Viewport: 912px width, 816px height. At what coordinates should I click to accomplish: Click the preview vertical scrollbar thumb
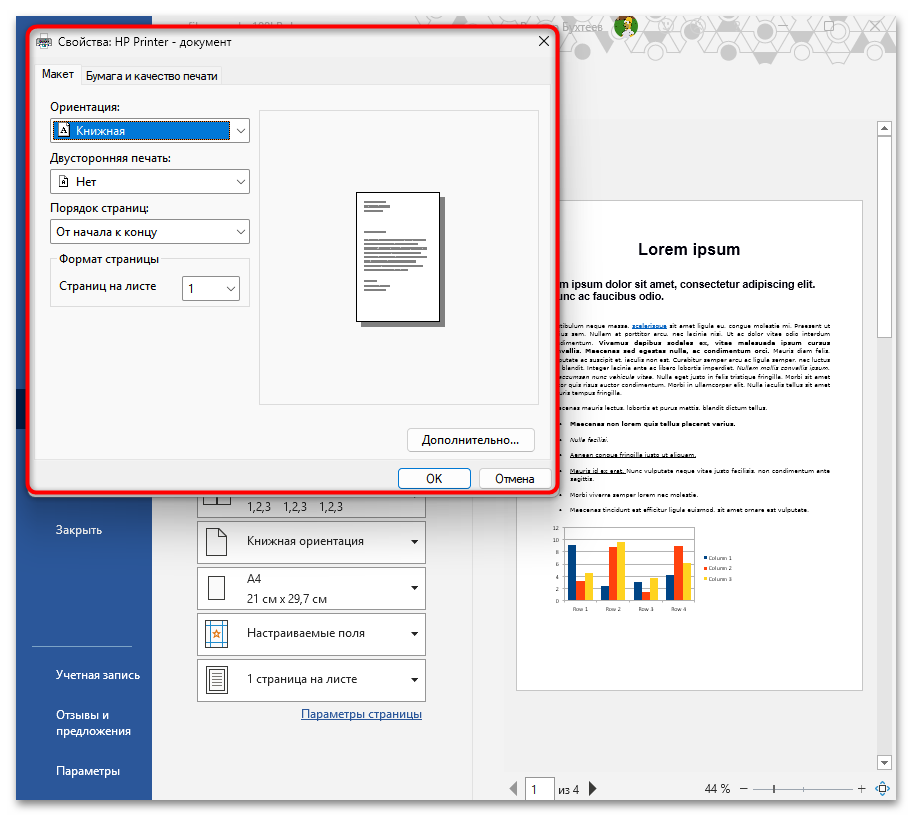coord(884,236)
